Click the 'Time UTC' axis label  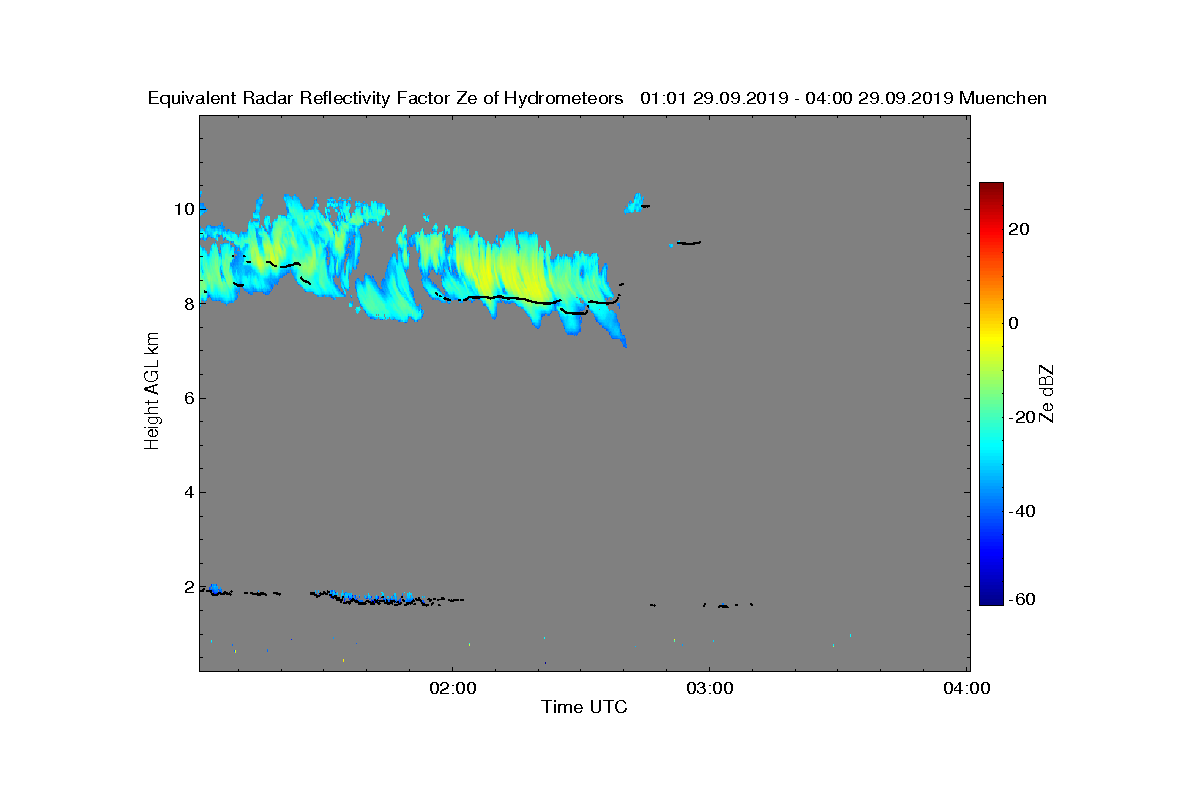tap(585, 707)
